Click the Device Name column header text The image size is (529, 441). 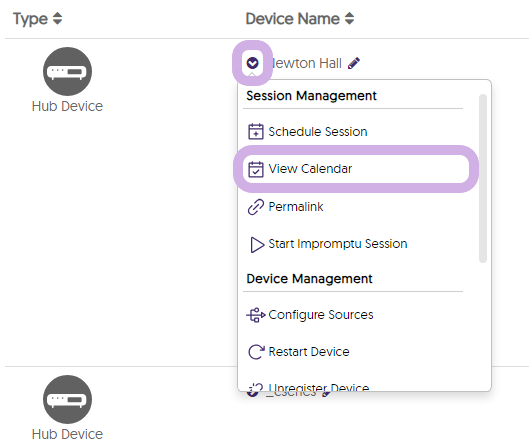coord(293,19)
